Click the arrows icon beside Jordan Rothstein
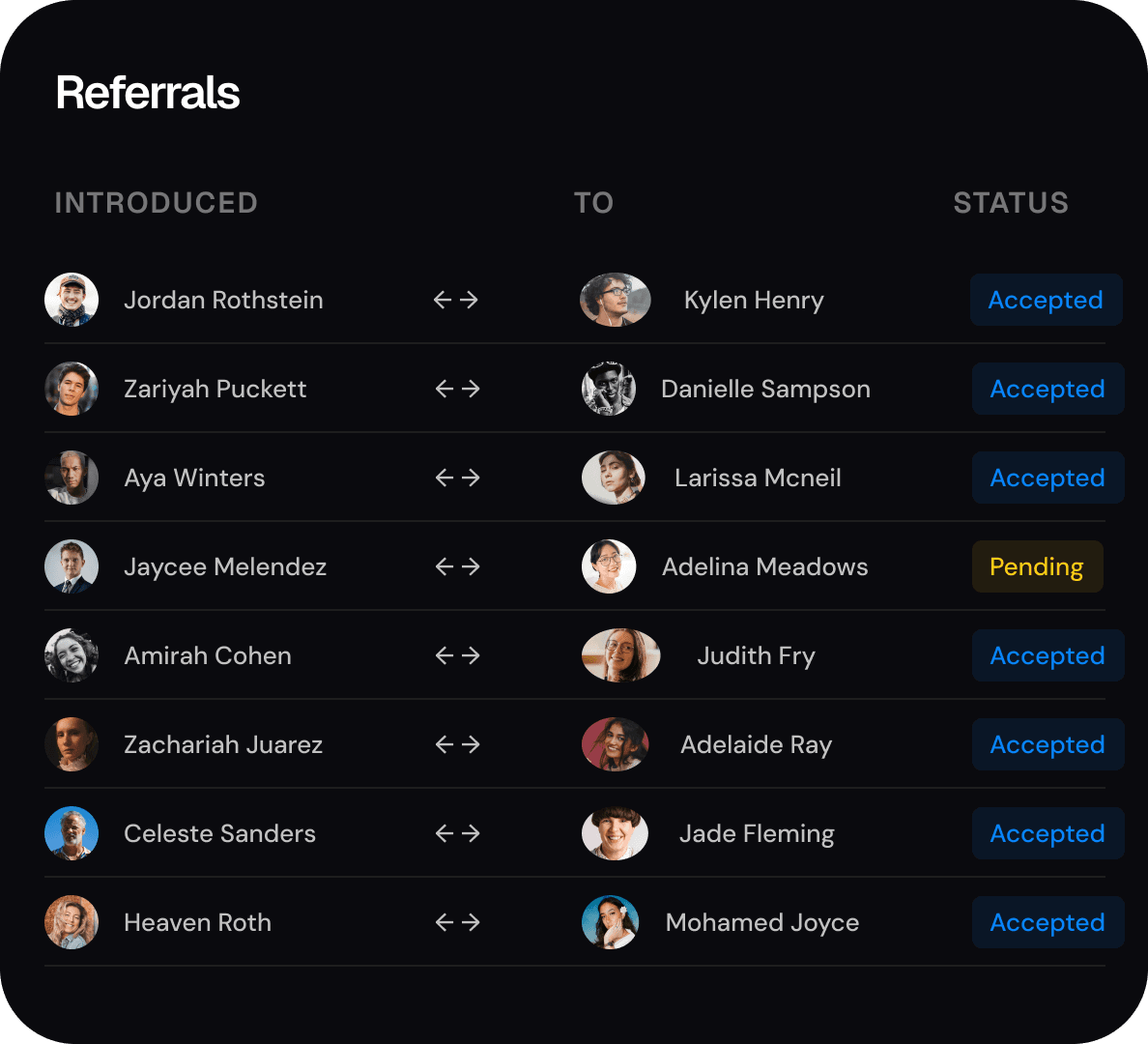This screenshot has height=1044, width=1148. [x=455, y=300]
